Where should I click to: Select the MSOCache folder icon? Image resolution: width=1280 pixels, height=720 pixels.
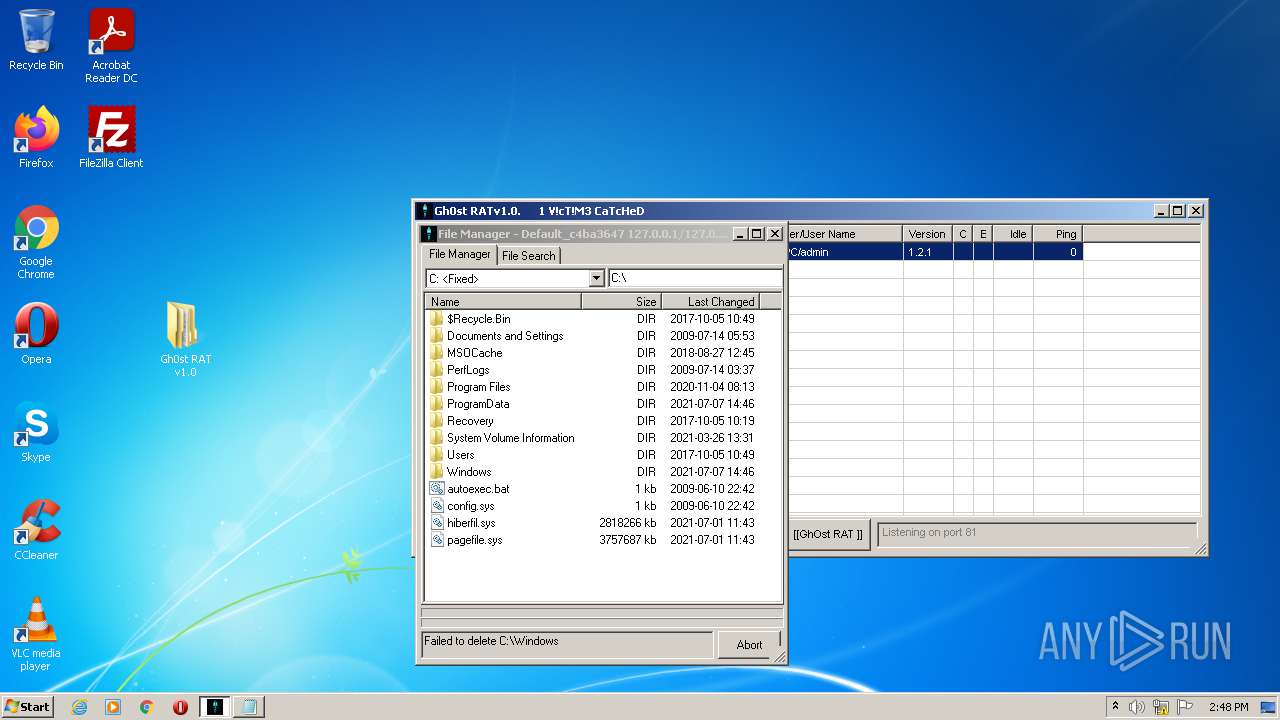tap(437, 353)
